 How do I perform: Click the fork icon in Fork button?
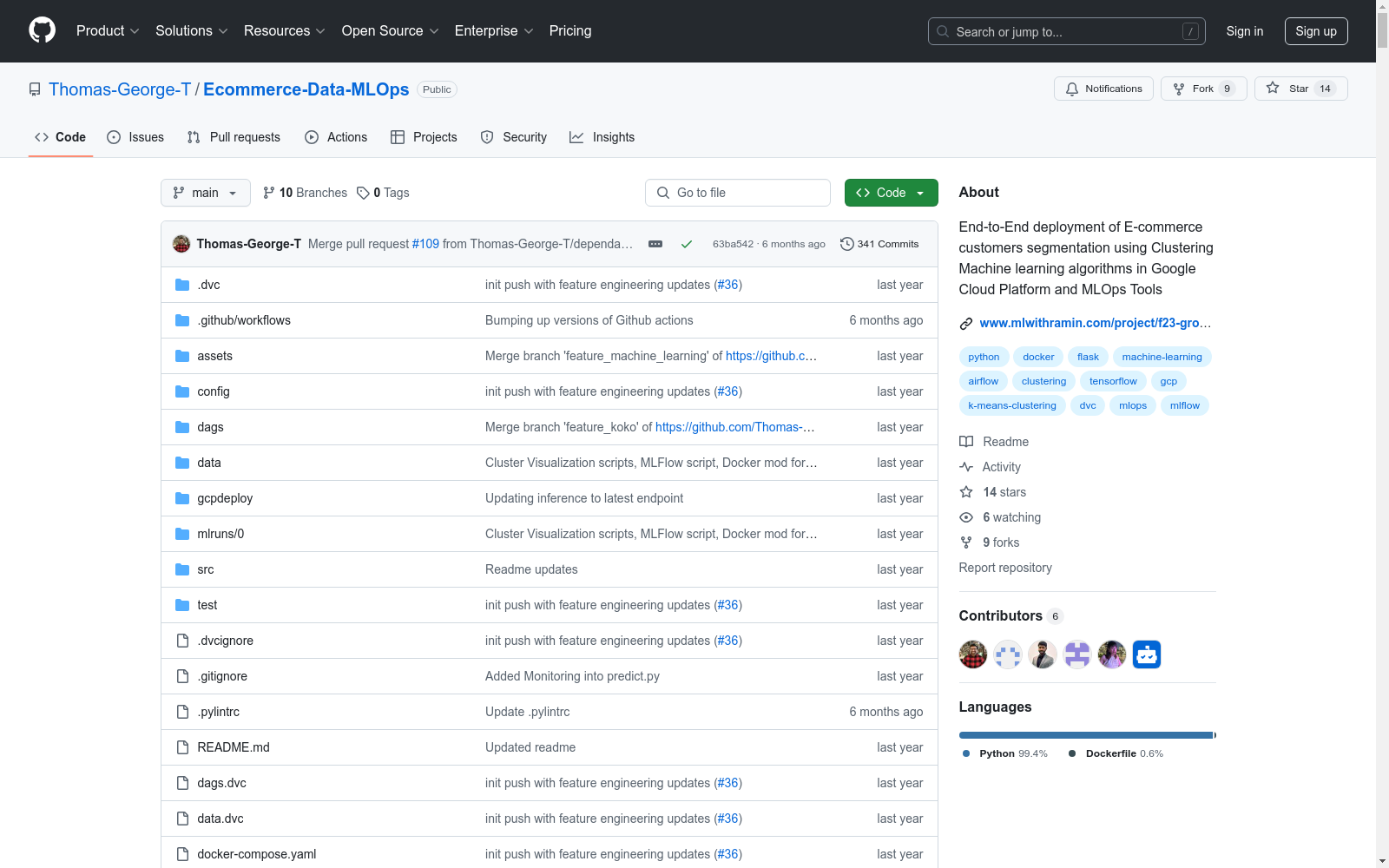tap(1179, 89)
